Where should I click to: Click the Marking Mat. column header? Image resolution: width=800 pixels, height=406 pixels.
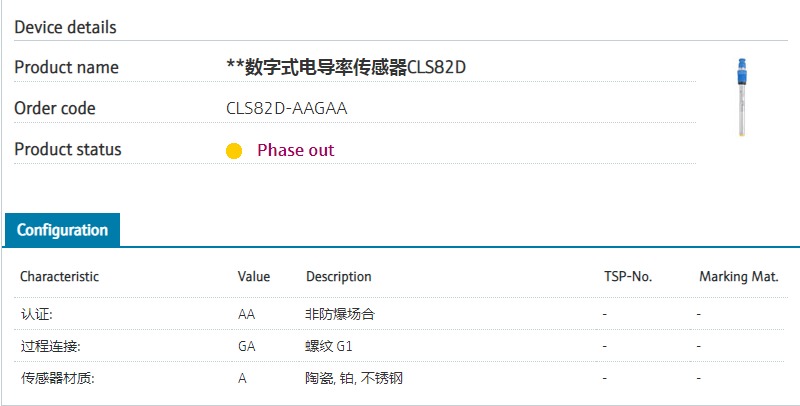point(738,276)
